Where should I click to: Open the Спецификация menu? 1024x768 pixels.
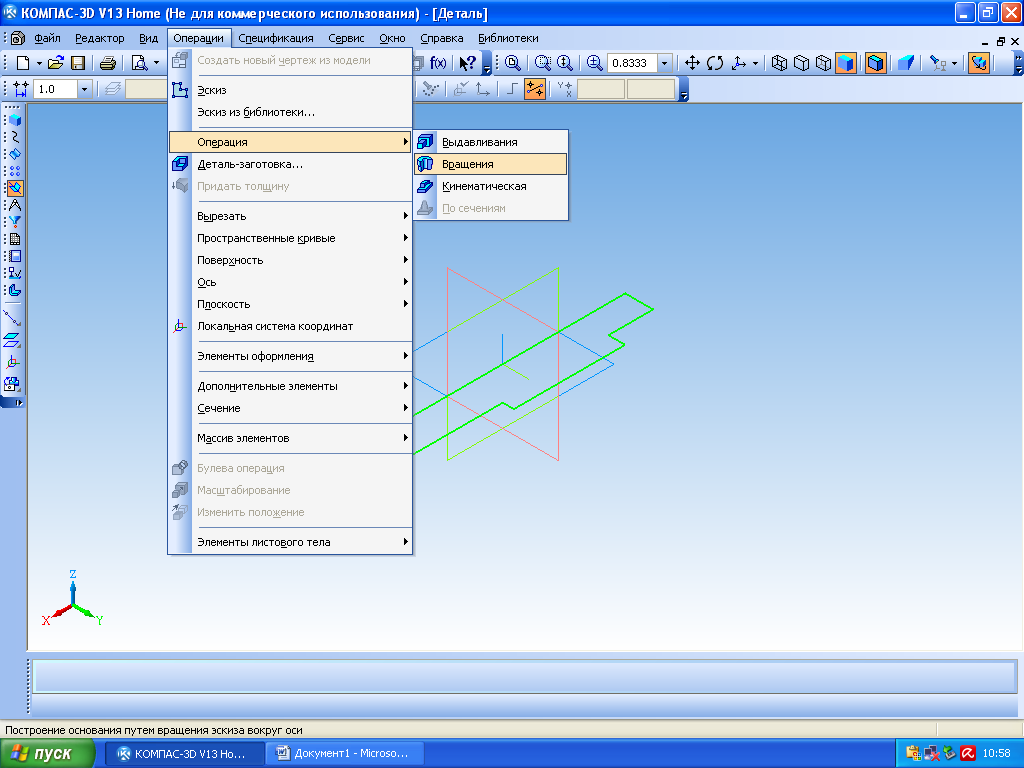point(276,39)
